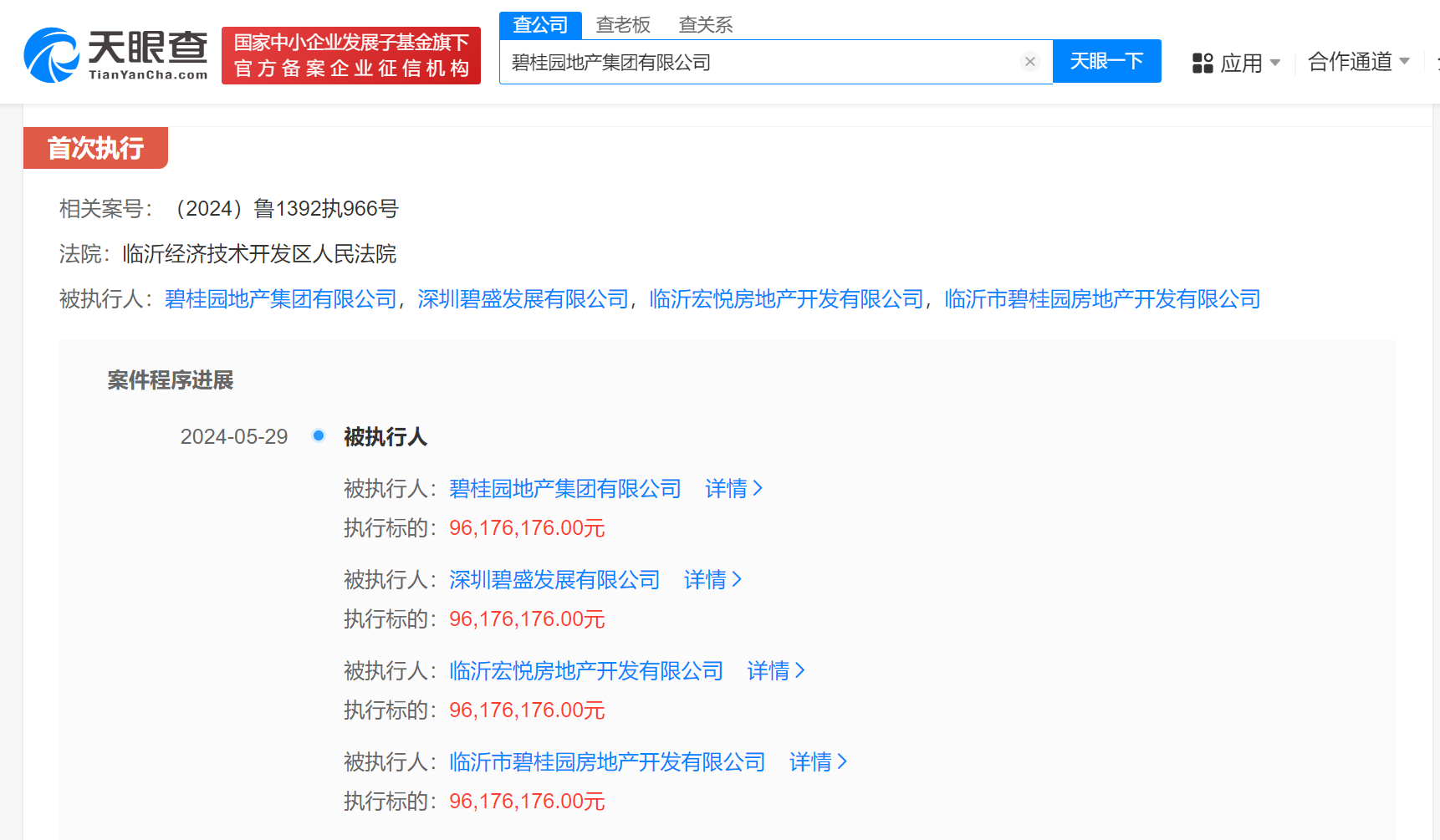This screenshot has height=840, width=1440.
Task: Click the red 国家中小企业发展子基金旗下 banner
Action: coord(351,55)
